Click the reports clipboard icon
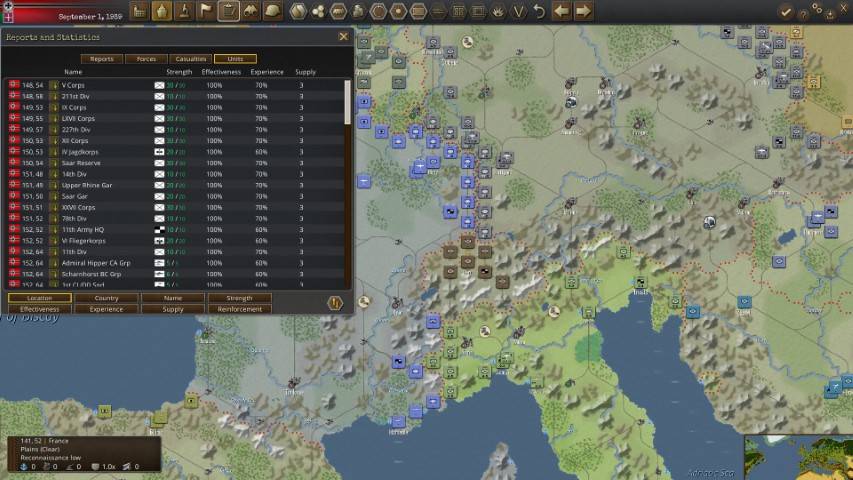 228,11
